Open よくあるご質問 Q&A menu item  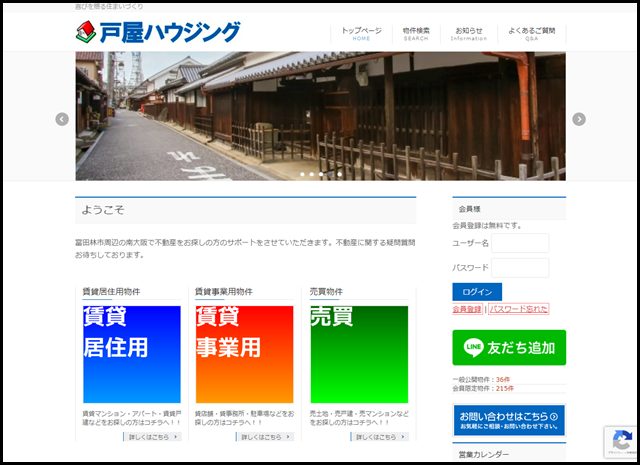[x=531, y=33]
